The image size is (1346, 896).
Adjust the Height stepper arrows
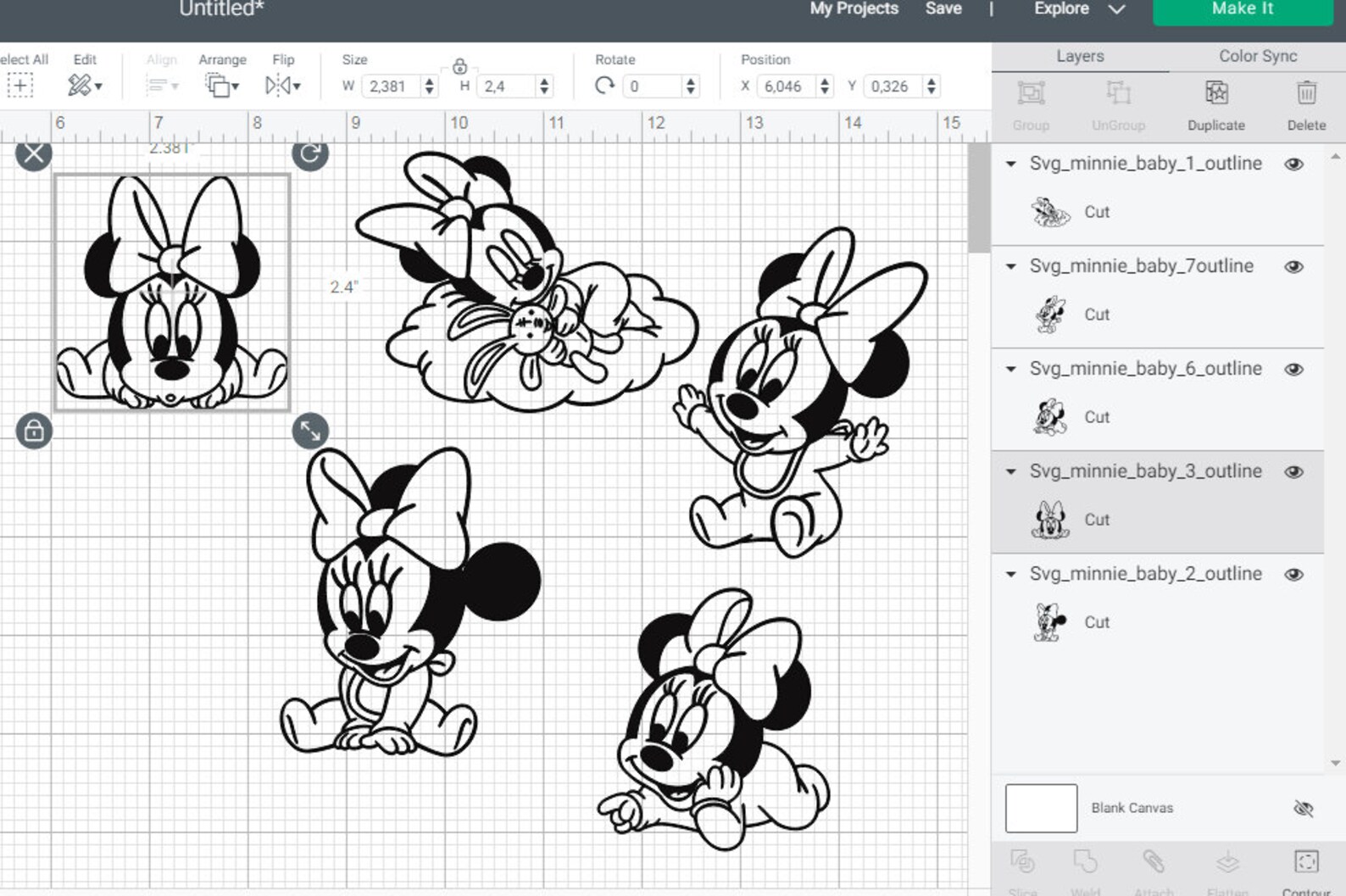pos(544,86)
